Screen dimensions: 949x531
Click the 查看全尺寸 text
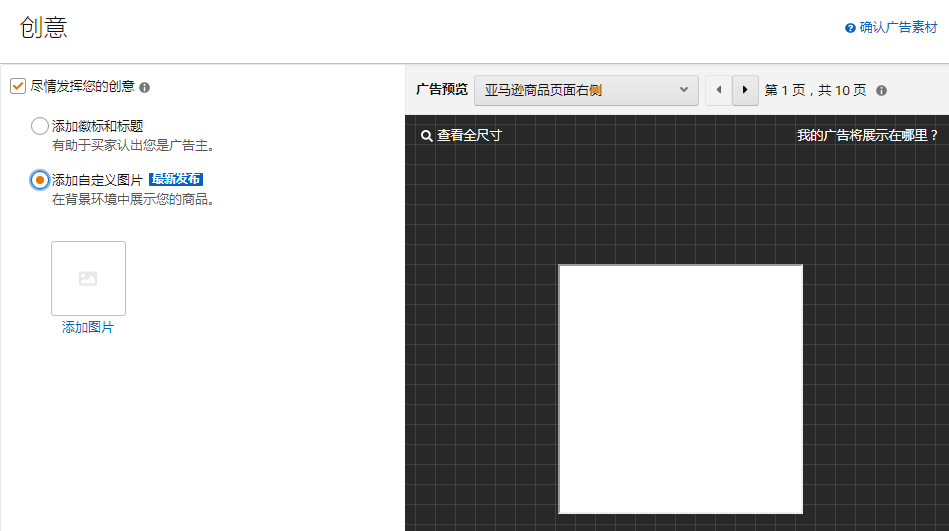(469, 136)
